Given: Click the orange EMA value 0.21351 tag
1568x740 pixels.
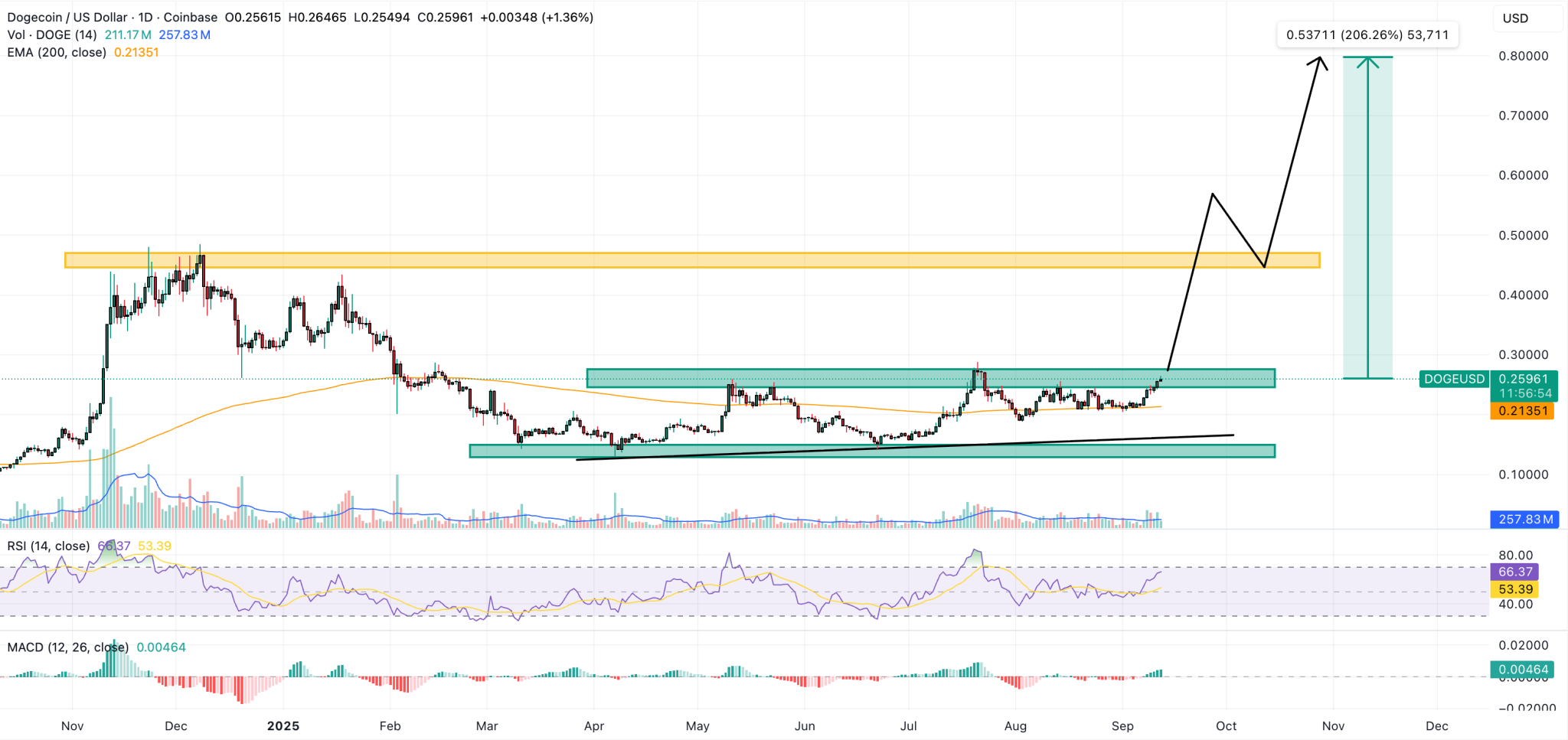Looking at the screenshot, I should pyautogui.click(x=1524, y=411).
